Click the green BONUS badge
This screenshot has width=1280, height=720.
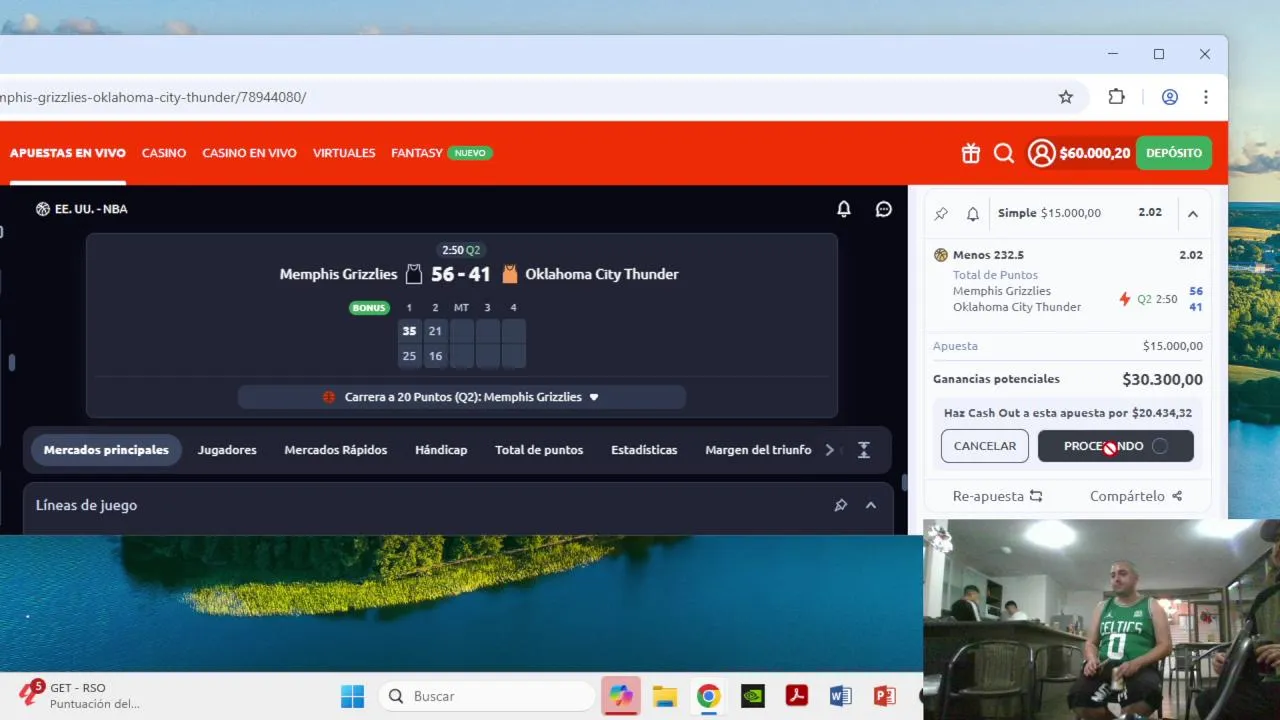369,307
